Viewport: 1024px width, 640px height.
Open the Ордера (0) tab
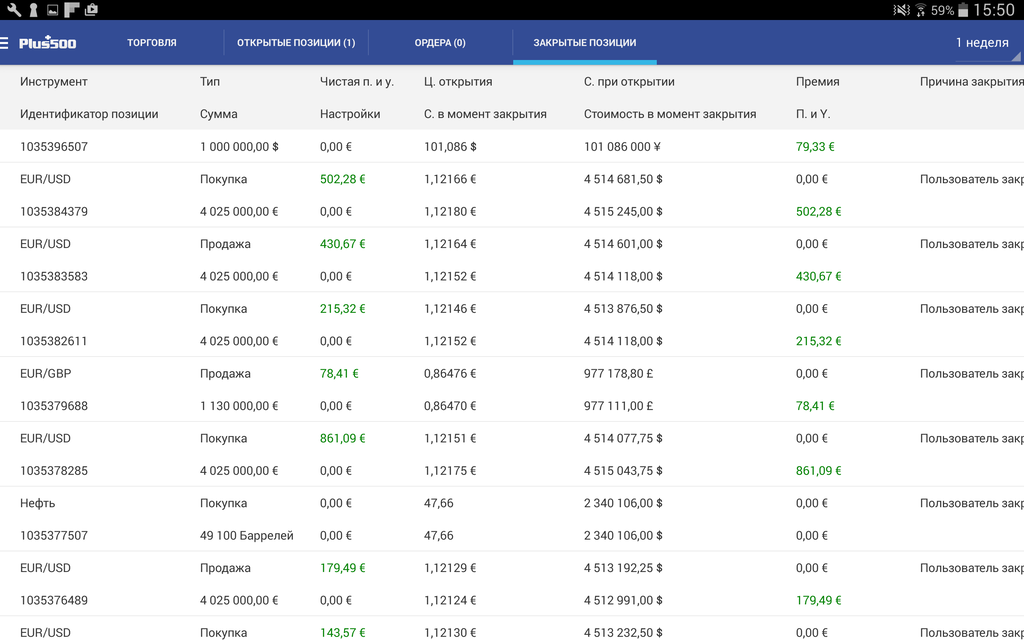440,43
